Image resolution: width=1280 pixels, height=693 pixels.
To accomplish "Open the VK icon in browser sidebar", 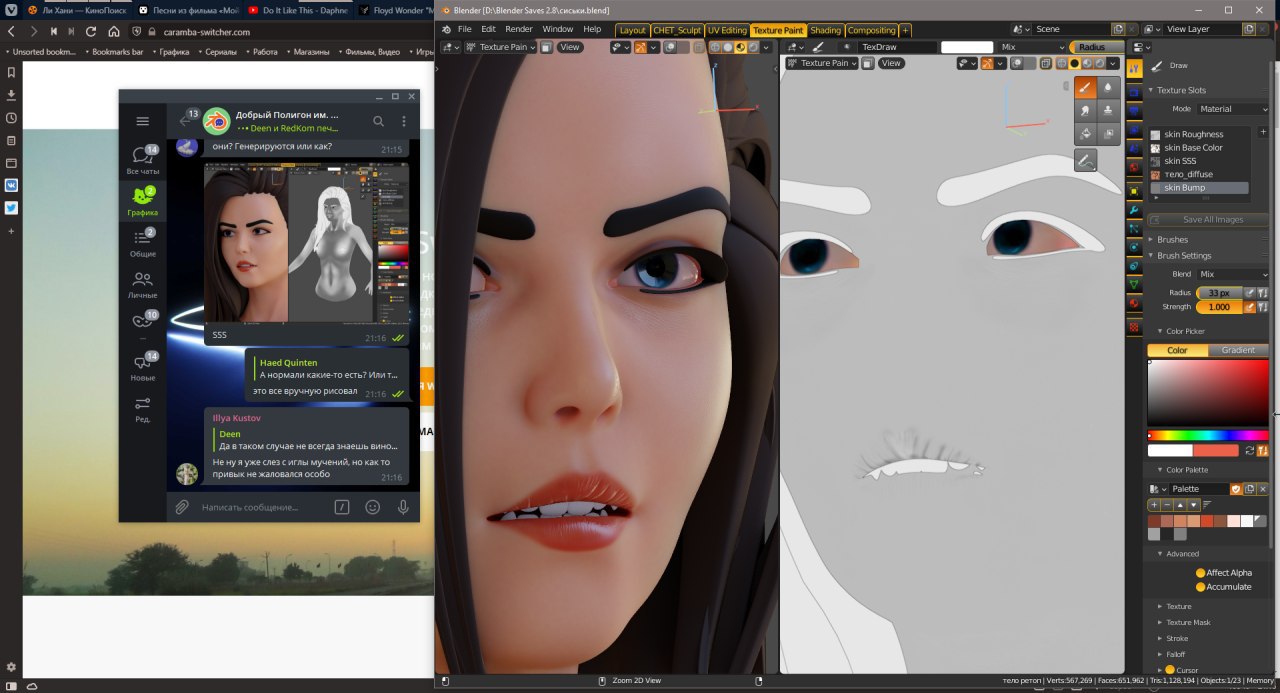I will point(11,185).
